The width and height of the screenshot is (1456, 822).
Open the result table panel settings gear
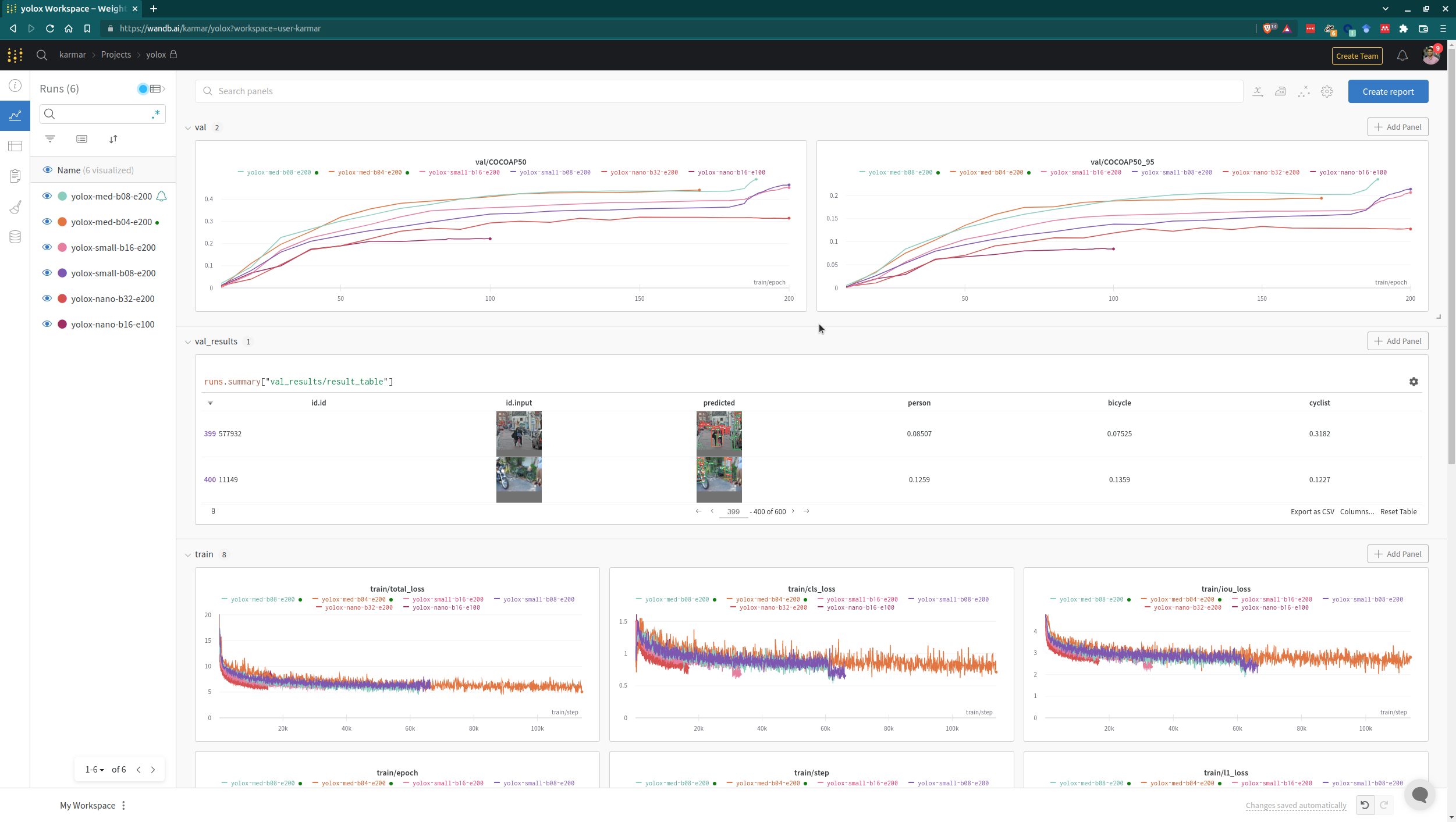click(1414, 382)
